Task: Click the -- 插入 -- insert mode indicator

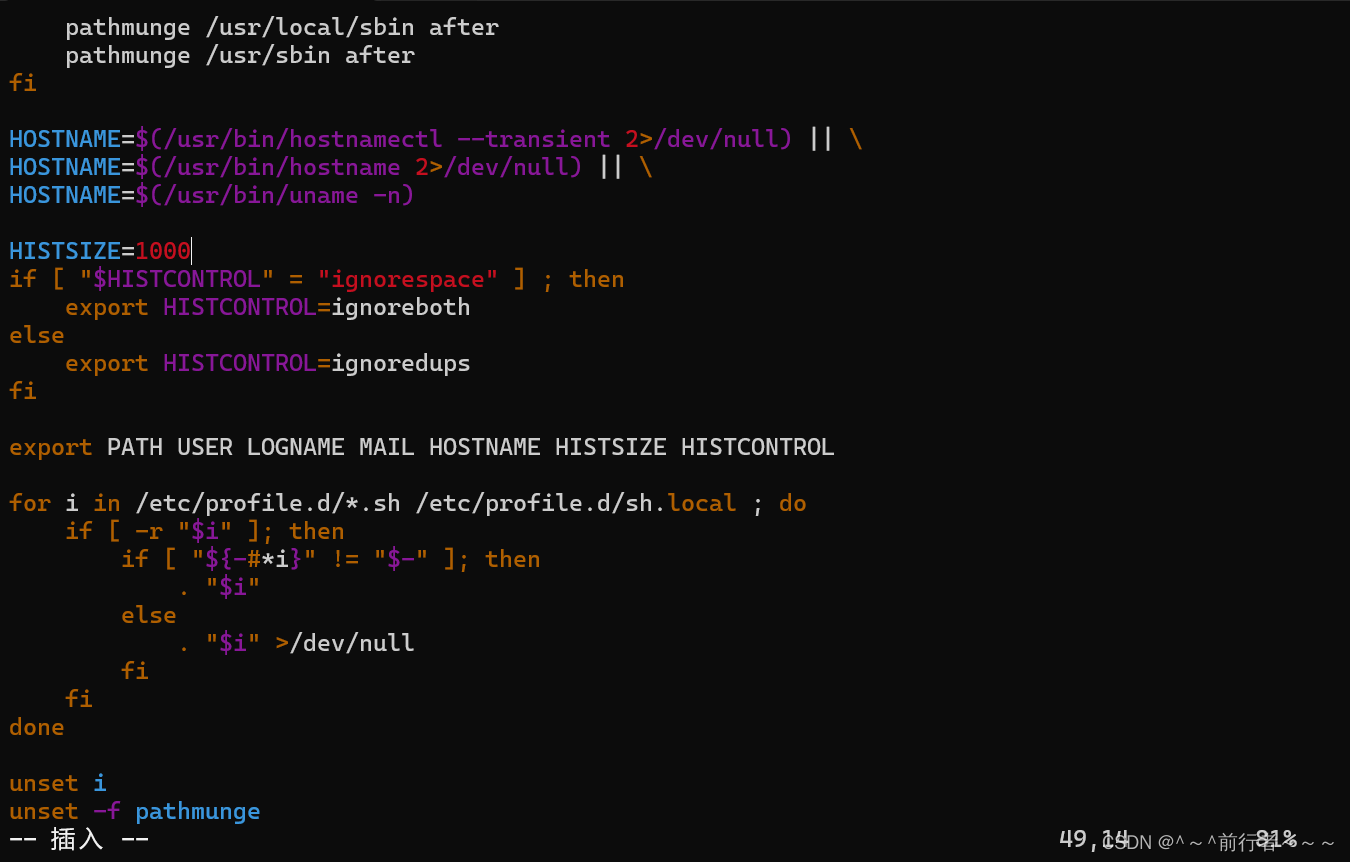Action: (79, 839)
